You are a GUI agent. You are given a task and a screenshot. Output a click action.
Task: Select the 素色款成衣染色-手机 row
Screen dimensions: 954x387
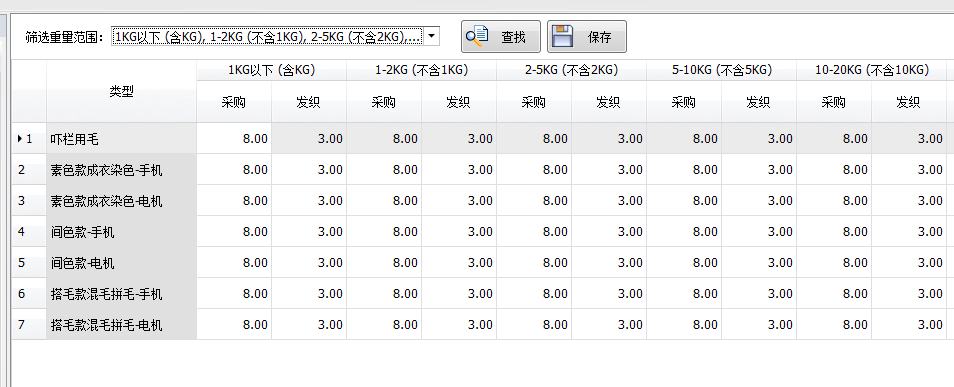122,170
